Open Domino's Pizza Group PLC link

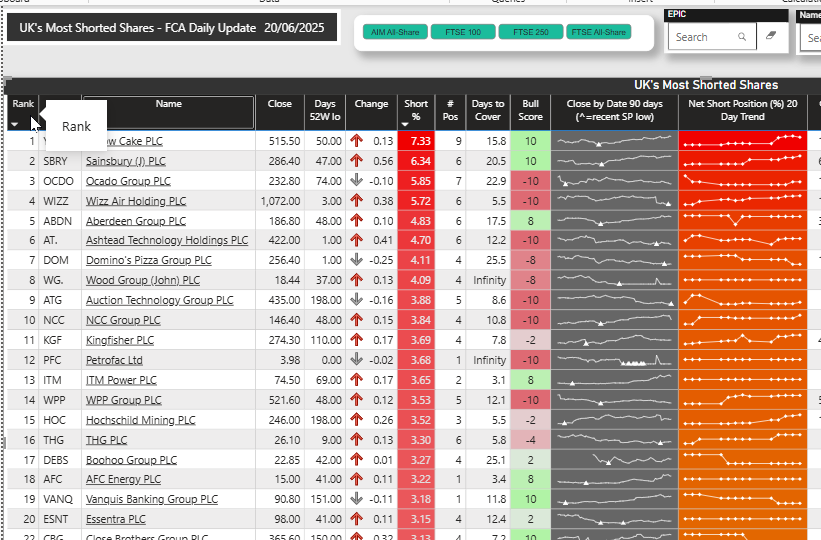(149, 260)
